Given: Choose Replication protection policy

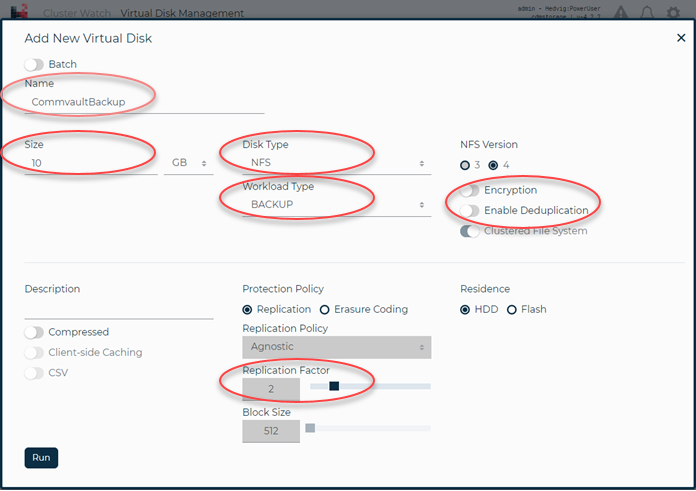Looking at the screenshot, I should 247,310.
